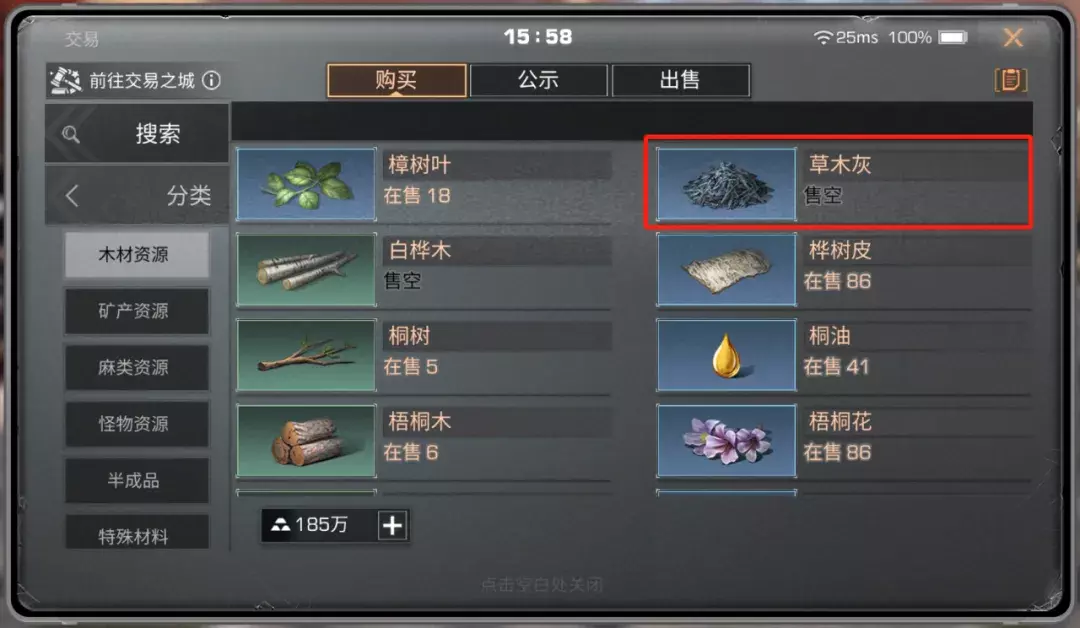Screen dimensions: 1080x628
Task: Switch to the 出售 tab
Action: pos(681,81)
